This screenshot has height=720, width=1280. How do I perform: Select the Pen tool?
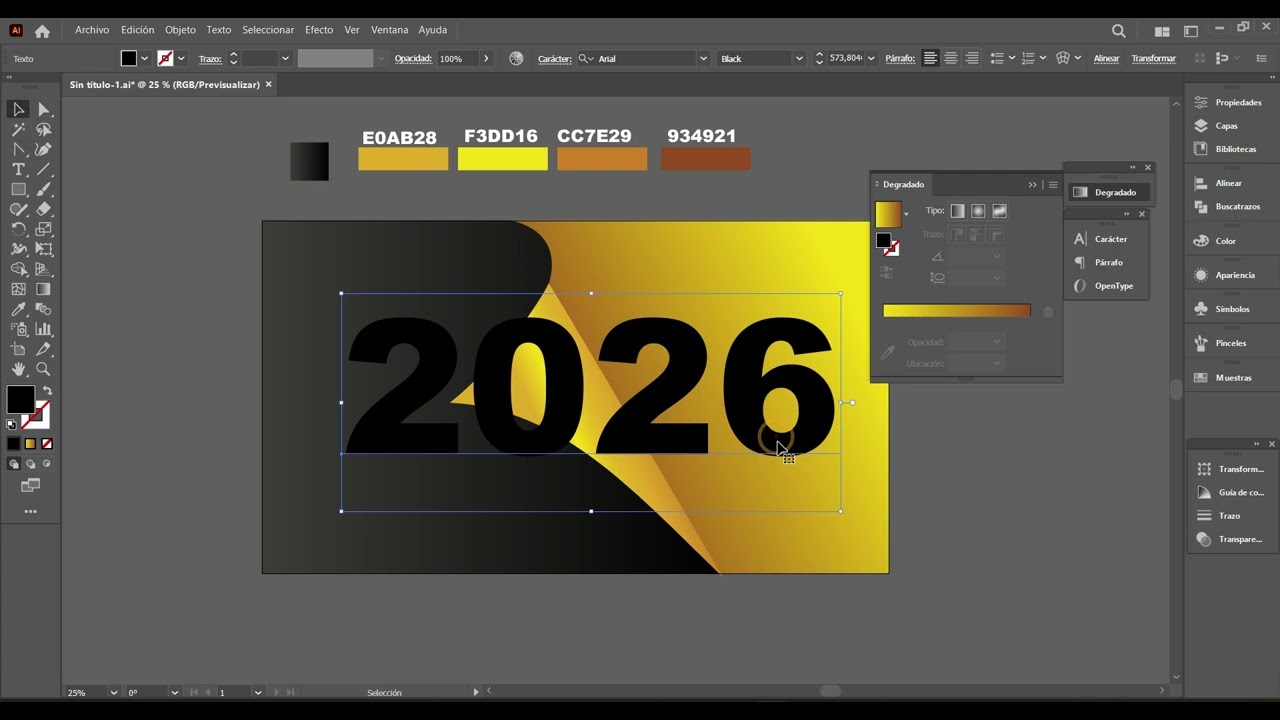pyautogui.click(x=18, y=149)
